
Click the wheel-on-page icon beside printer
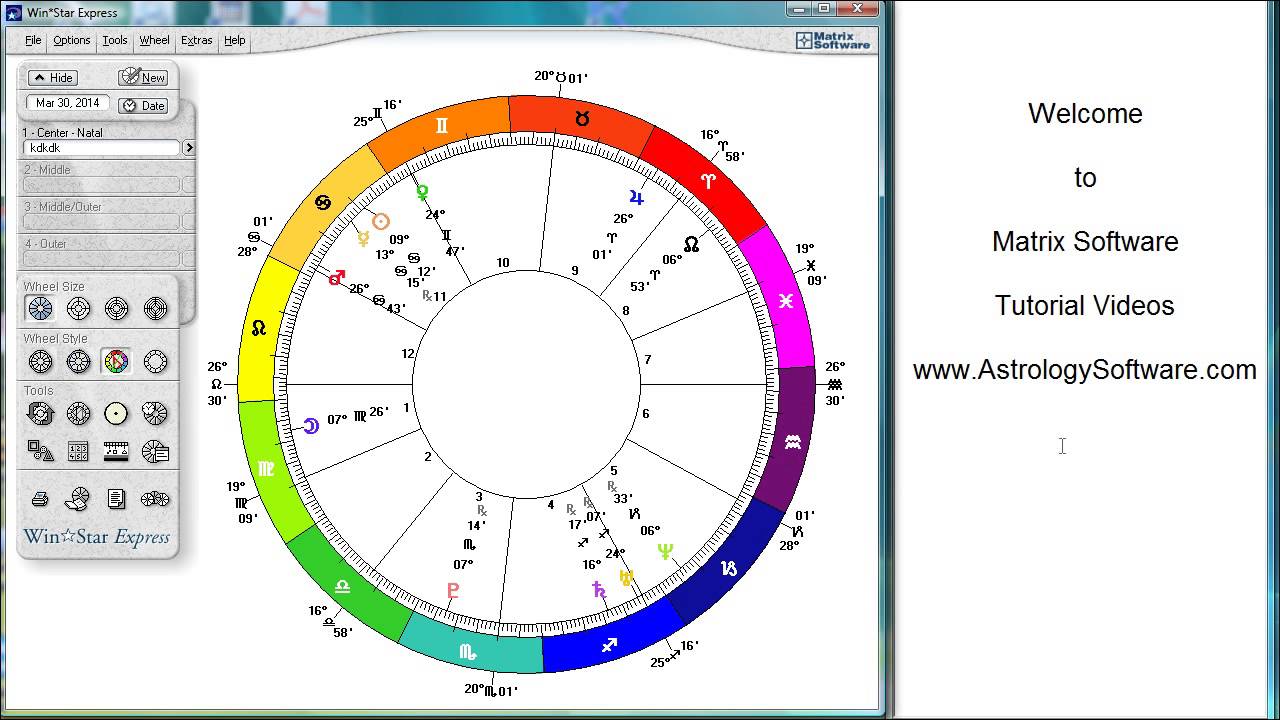(77, 498)
